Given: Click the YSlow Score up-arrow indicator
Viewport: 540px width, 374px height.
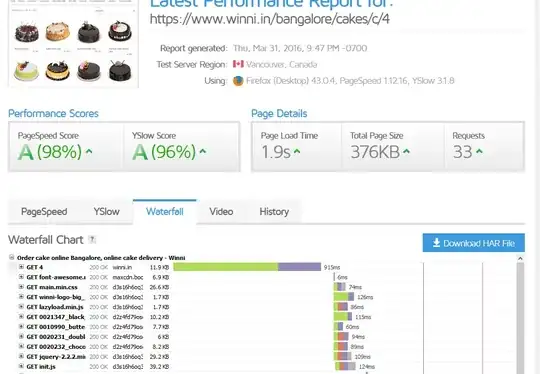Looking at the screenshot, I should click(203, 151).
